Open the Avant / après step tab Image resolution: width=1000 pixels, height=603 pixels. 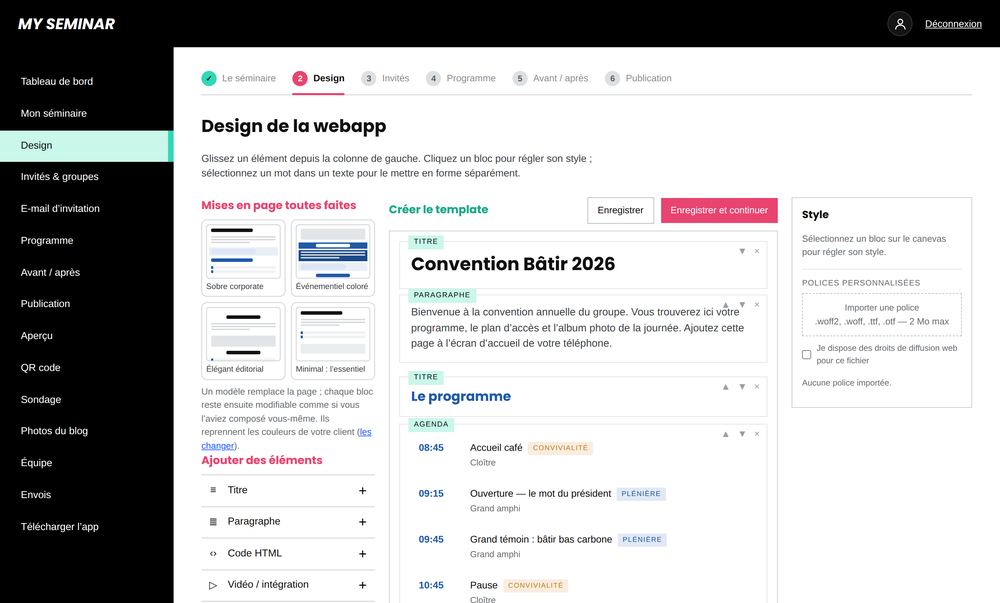[550, 78]
